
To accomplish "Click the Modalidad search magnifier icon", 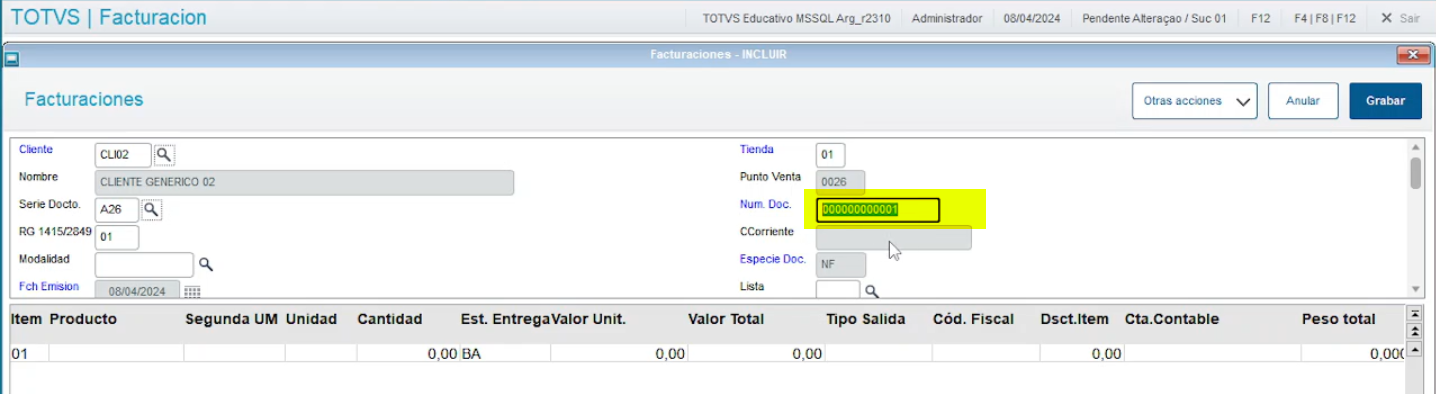I will 205,264.
